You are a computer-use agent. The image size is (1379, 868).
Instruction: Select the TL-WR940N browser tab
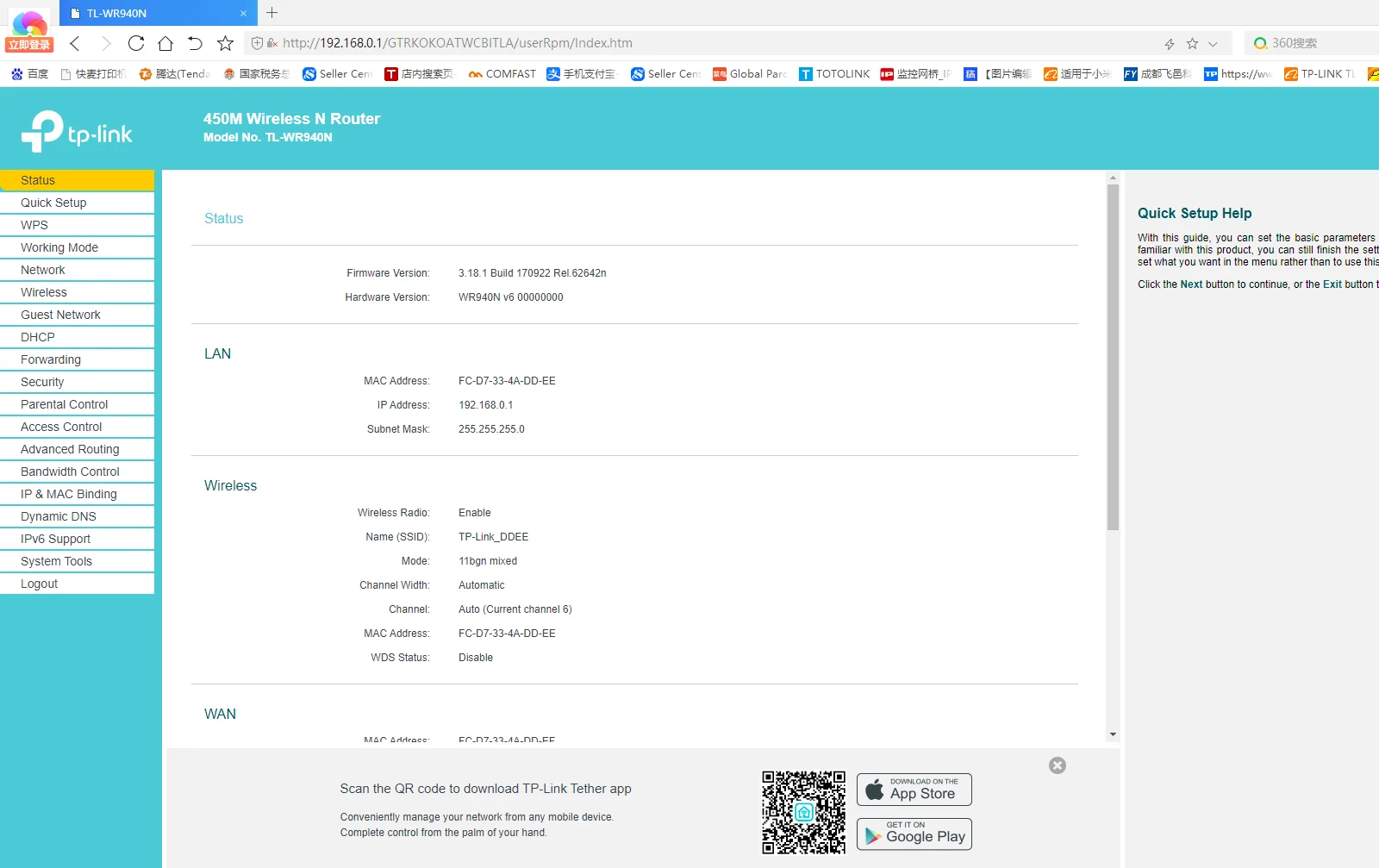pyautogui.click(x=158, y=13)
